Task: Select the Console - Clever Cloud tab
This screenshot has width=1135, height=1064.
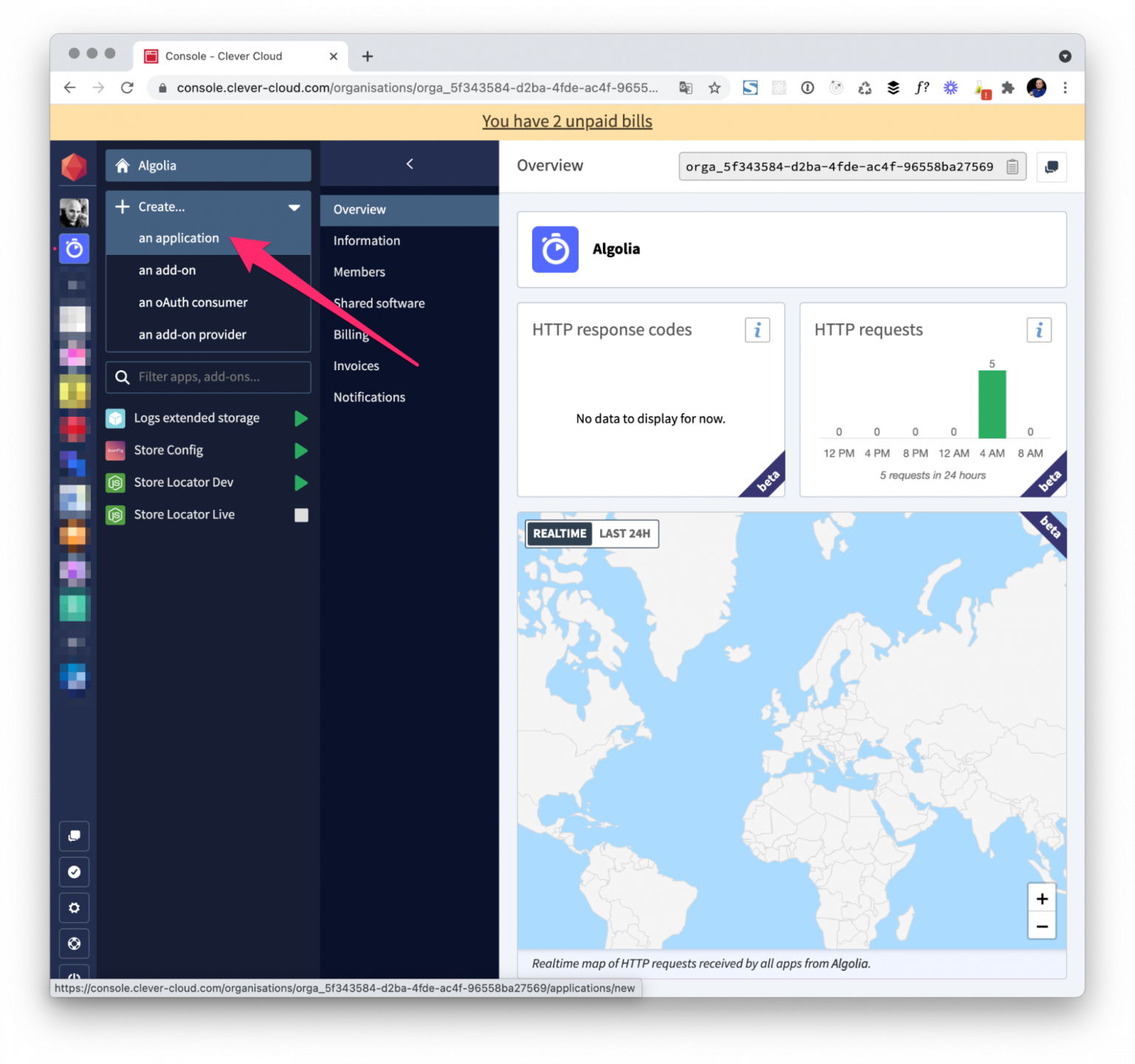Action: tap(241, 56)
